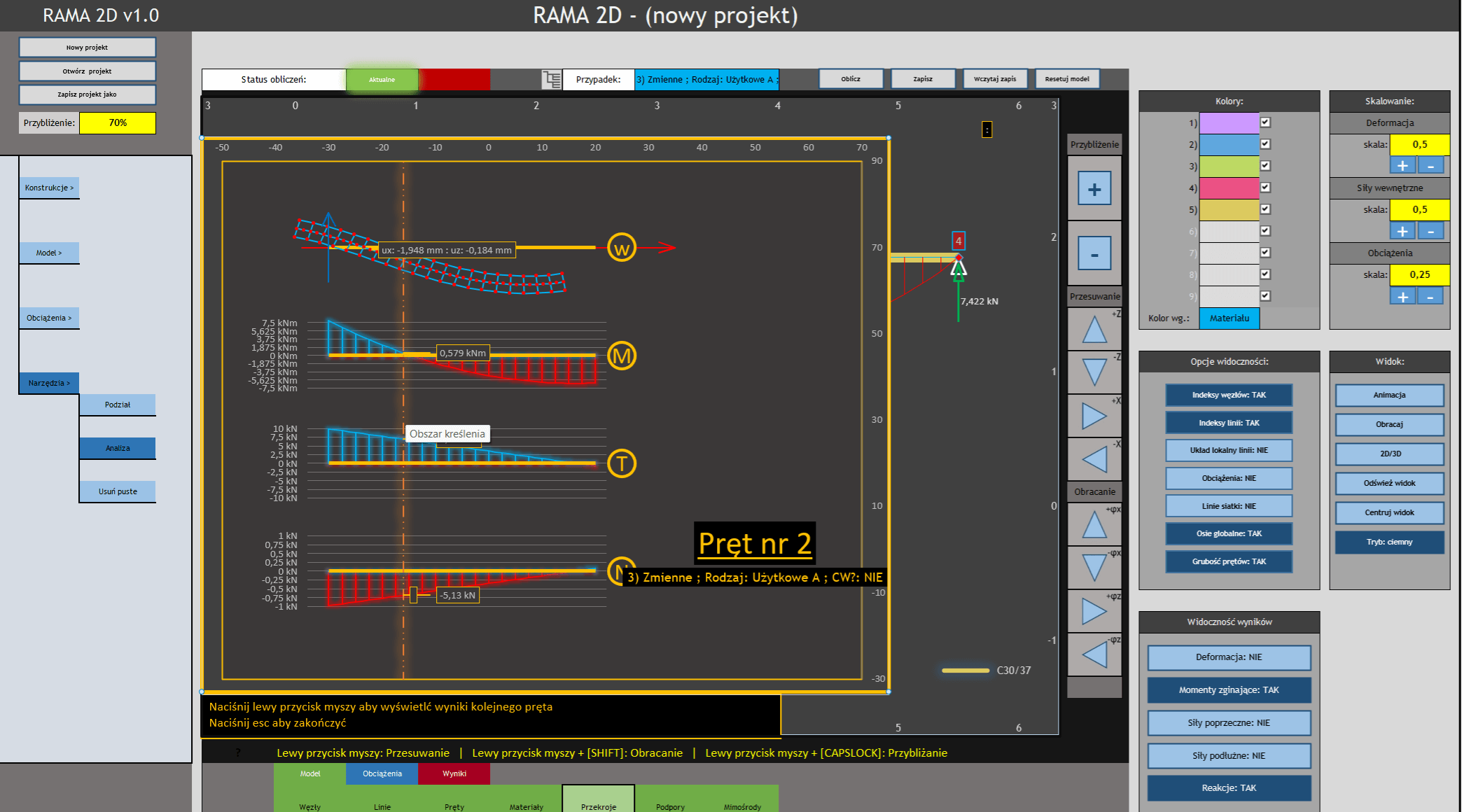Click the +X pan right arrow
This screenshot has height=812, width=1462.
pos(1094,416)
